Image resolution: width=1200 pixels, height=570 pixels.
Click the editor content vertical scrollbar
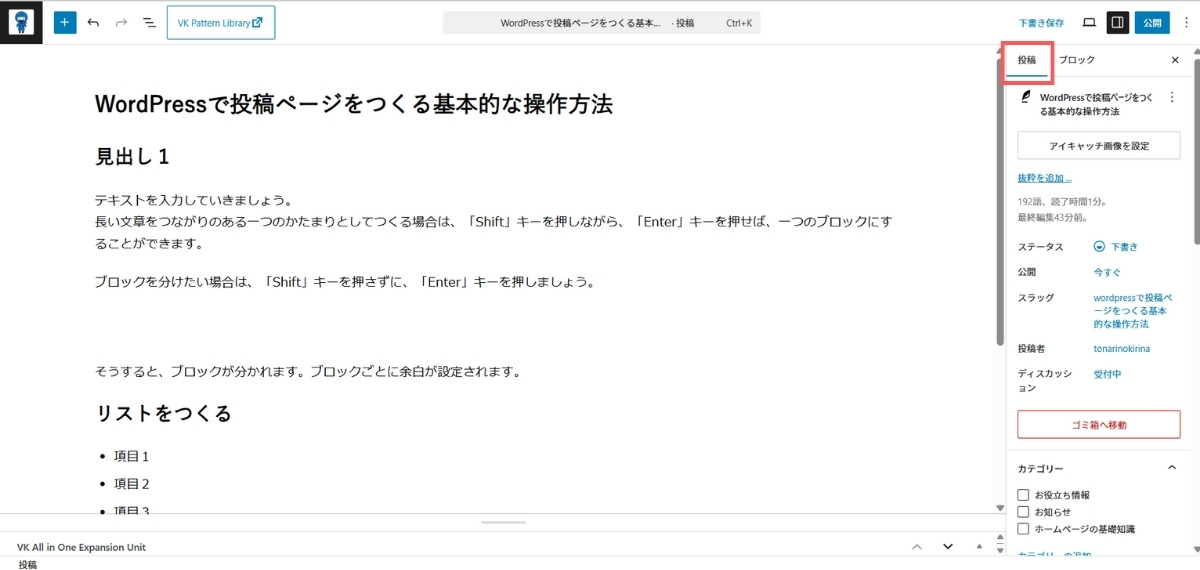click(x=1000, y=200)
